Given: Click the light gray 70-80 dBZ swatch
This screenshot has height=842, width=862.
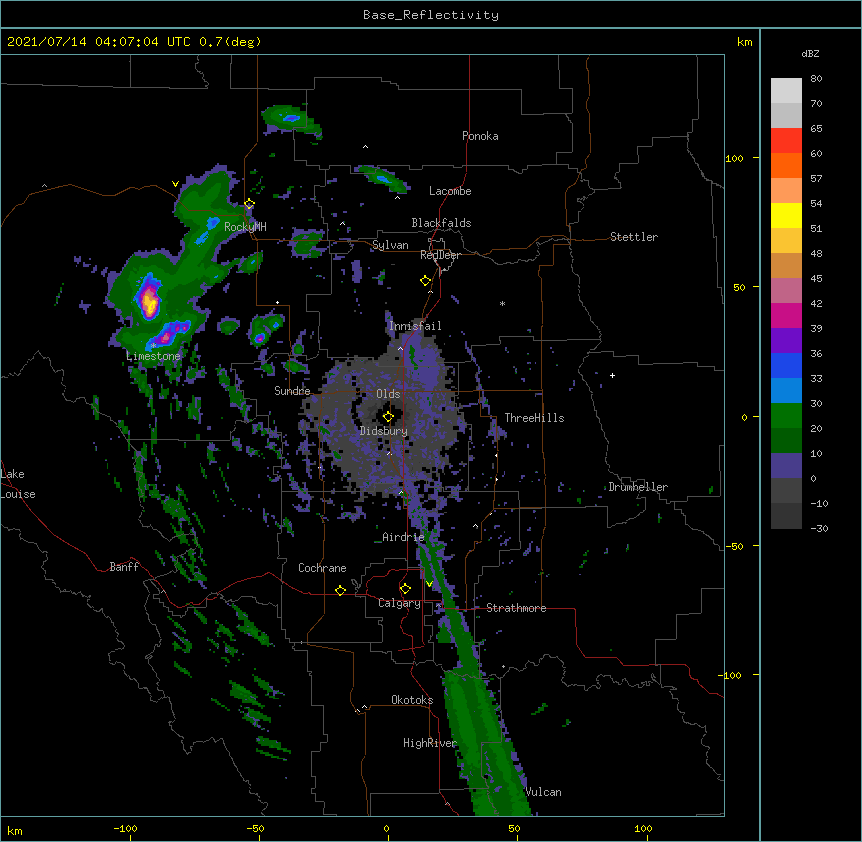Looking at the screenshot, I should (x=786, y=91).
